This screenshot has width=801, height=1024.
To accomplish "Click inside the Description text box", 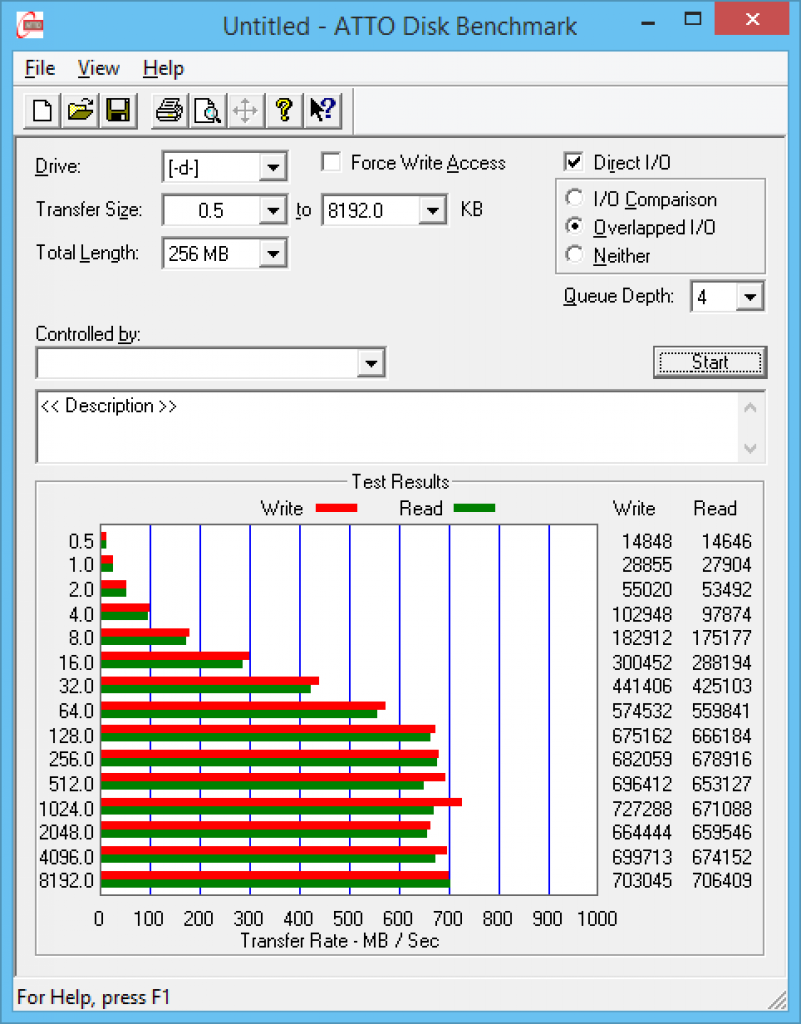I will 387,427.
